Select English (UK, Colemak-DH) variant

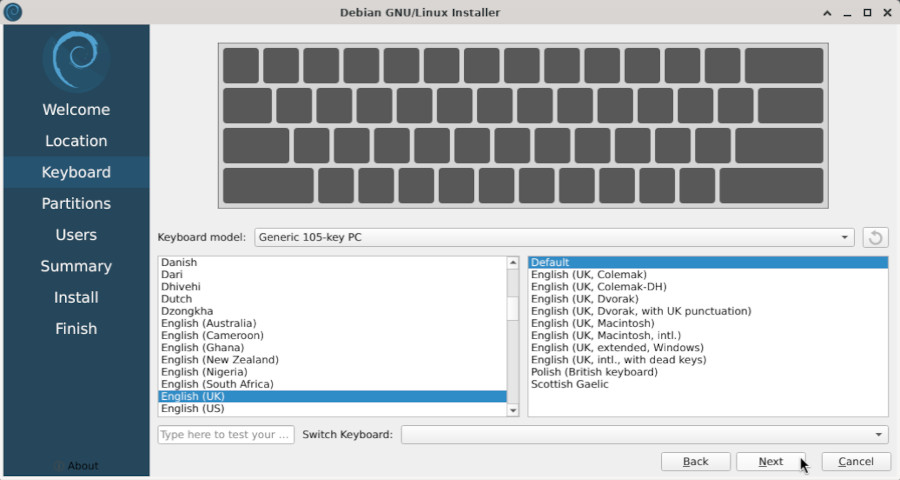(708, 287)
